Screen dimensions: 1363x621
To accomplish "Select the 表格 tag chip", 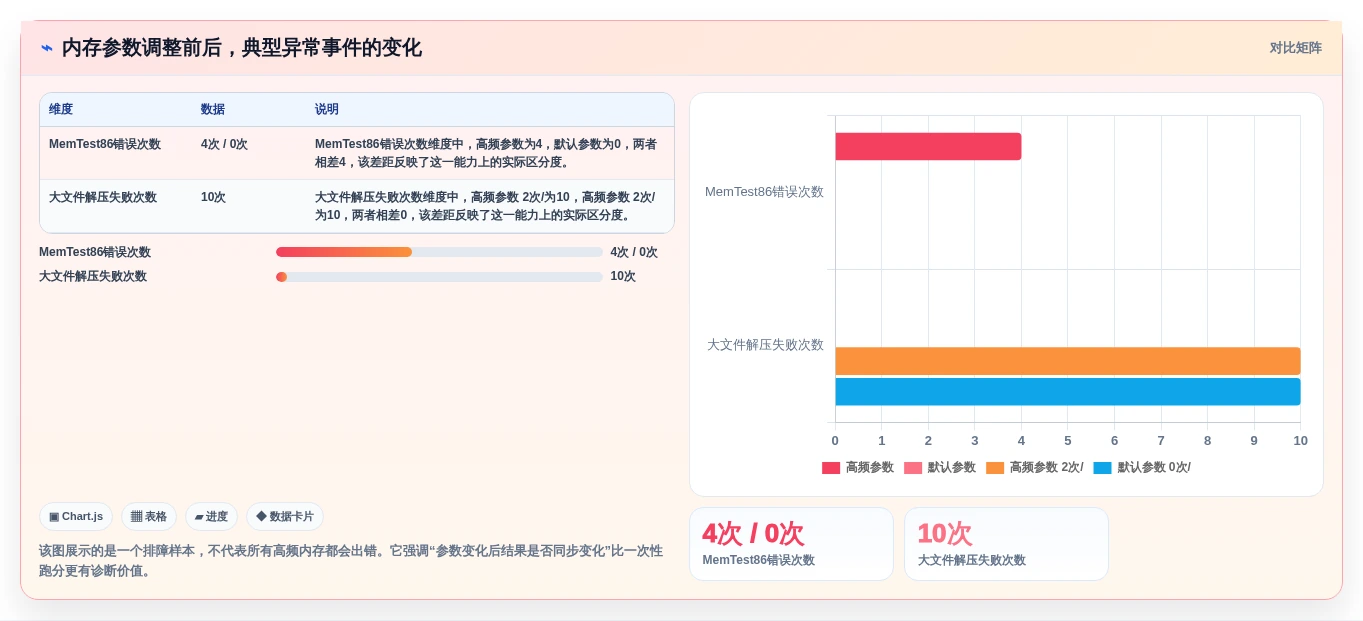I will [x=149, y=517].
